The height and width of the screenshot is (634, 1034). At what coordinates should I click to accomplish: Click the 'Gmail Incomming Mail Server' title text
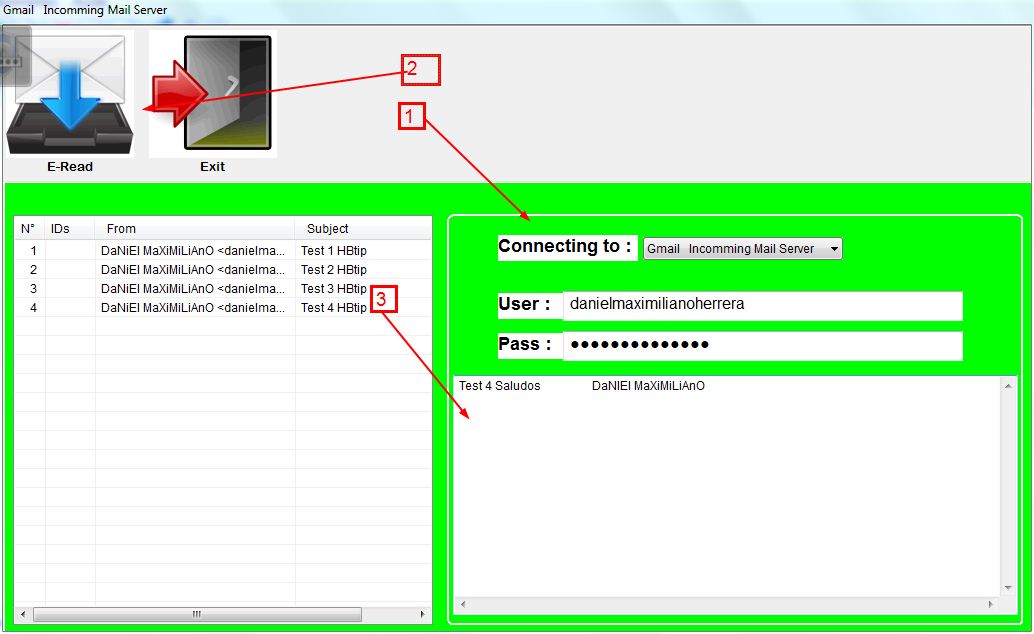(x=83, y=9)
